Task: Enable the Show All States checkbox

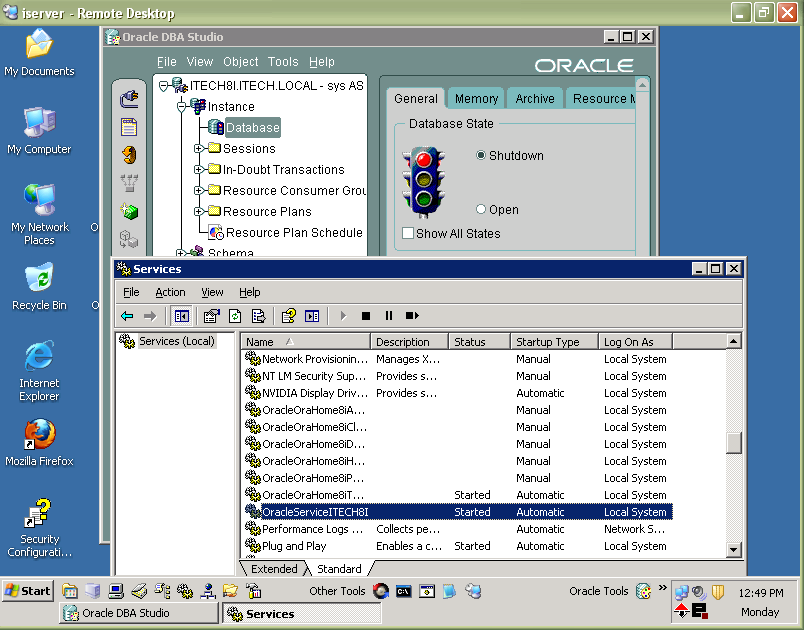Action: click(x=408, y=234)
